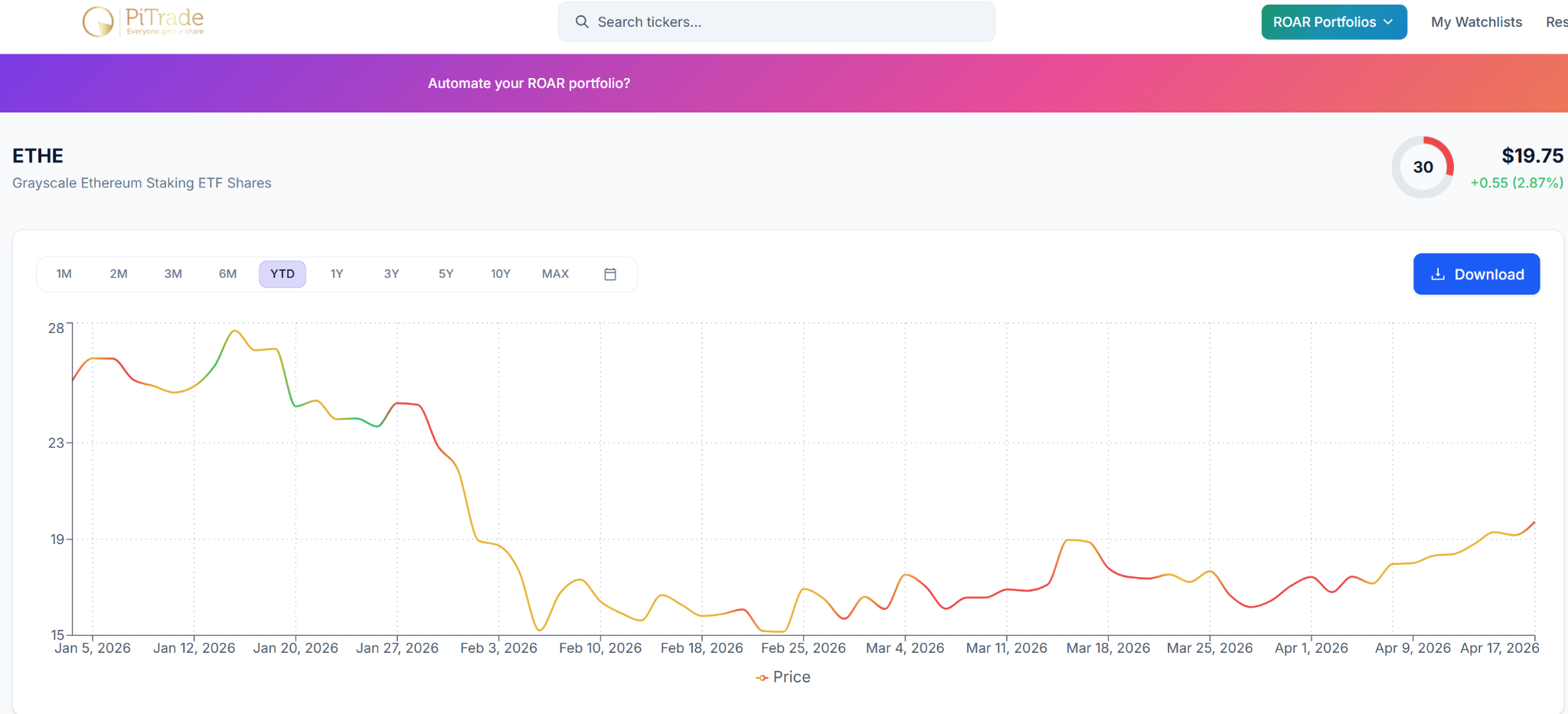Viewport: 1568px width, 714px height.
Task: Click the ROAR score 30 gauge
Action: (1423, 167)
